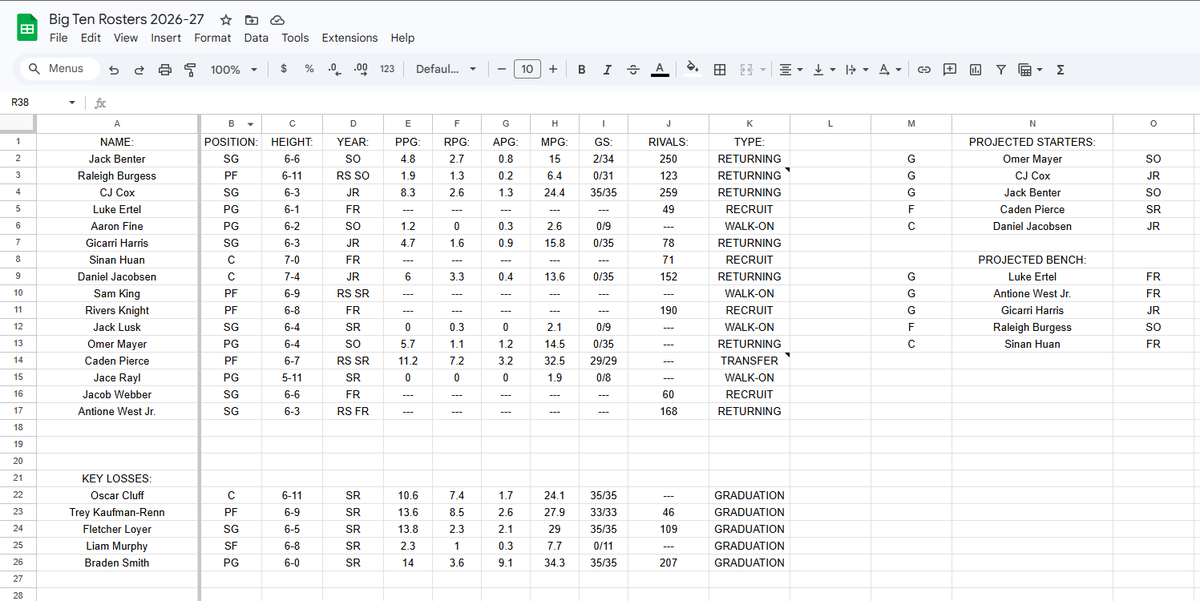Format as currency with dollar icon
The height and width of the screenshot is (601, 1200).
285,69
